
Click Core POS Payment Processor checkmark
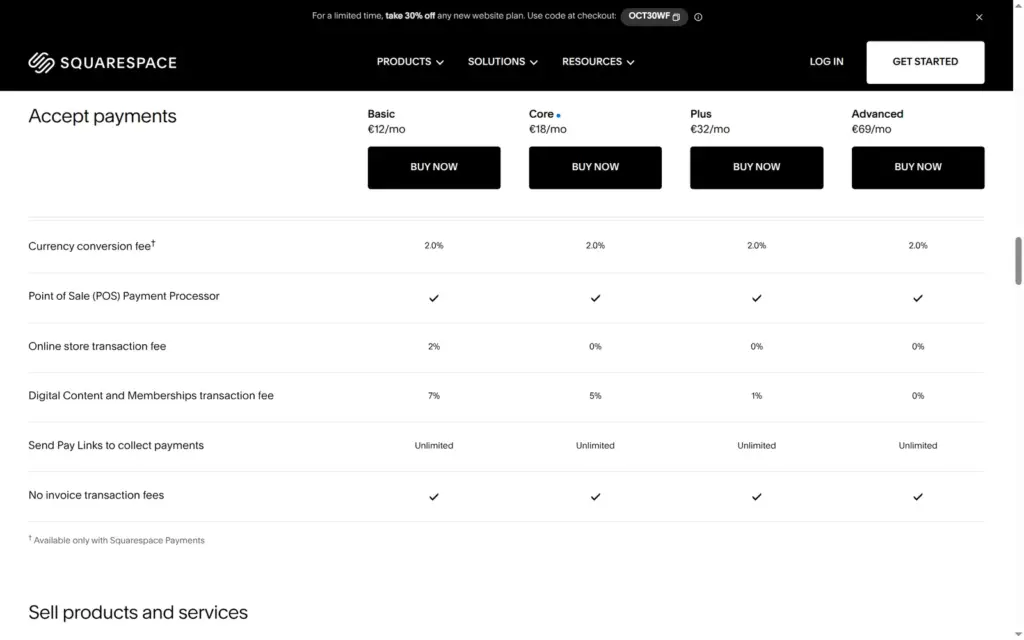point(595,298)
